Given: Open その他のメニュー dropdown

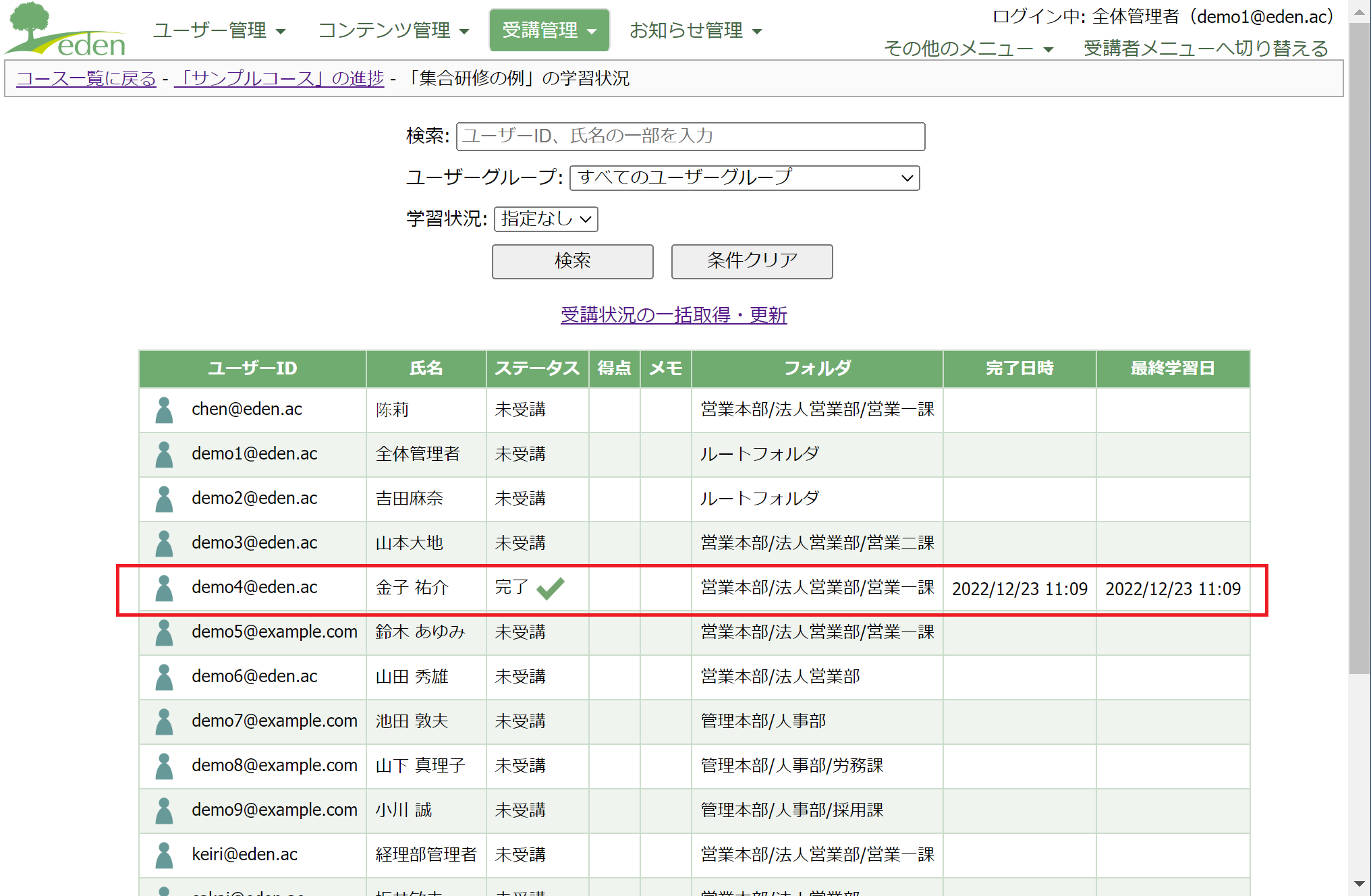Looking at the screenshot, I should [x=968, y=49].
